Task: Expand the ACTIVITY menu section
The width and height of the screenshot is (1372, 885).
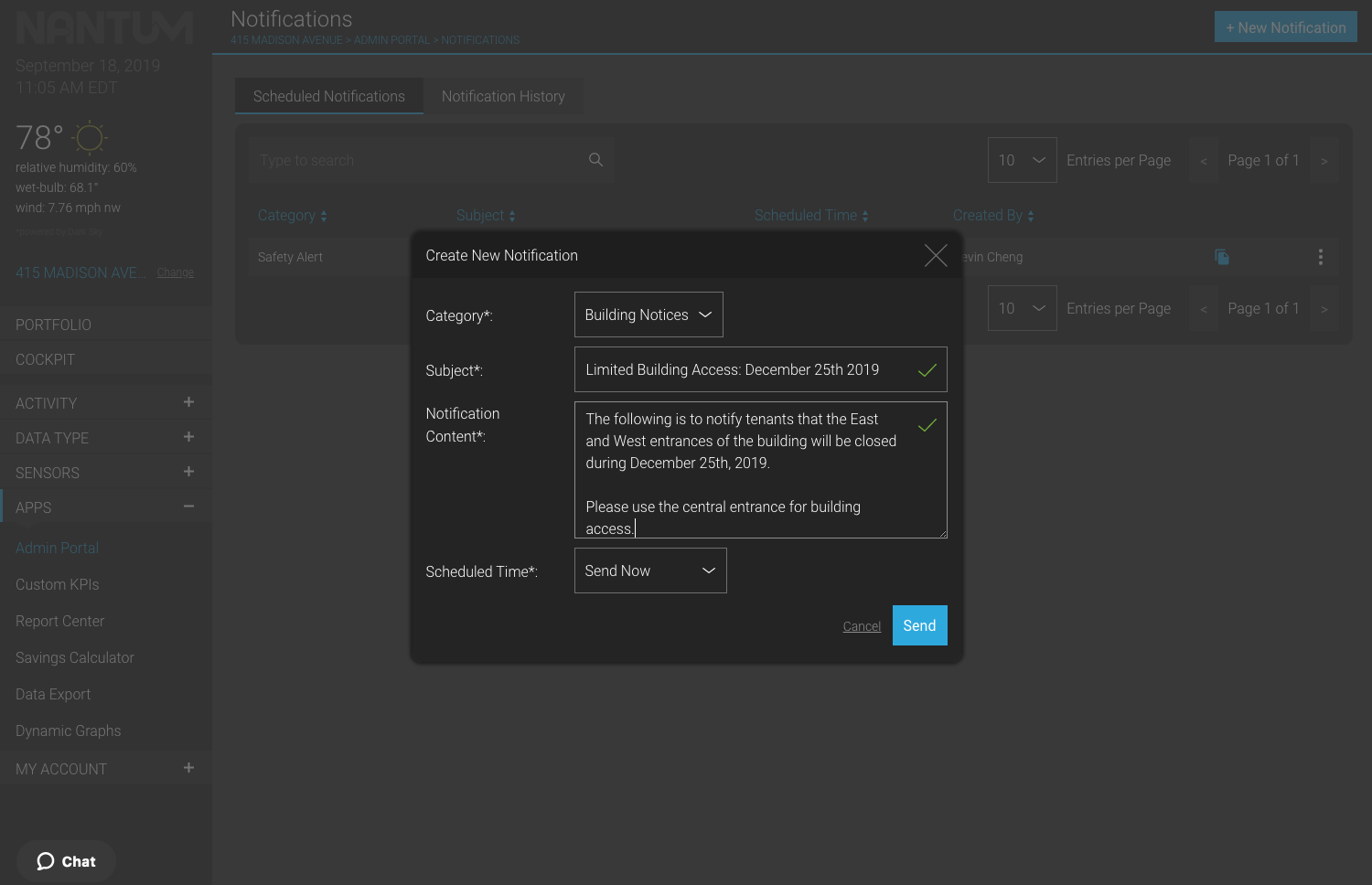Action: pos(188,402)
